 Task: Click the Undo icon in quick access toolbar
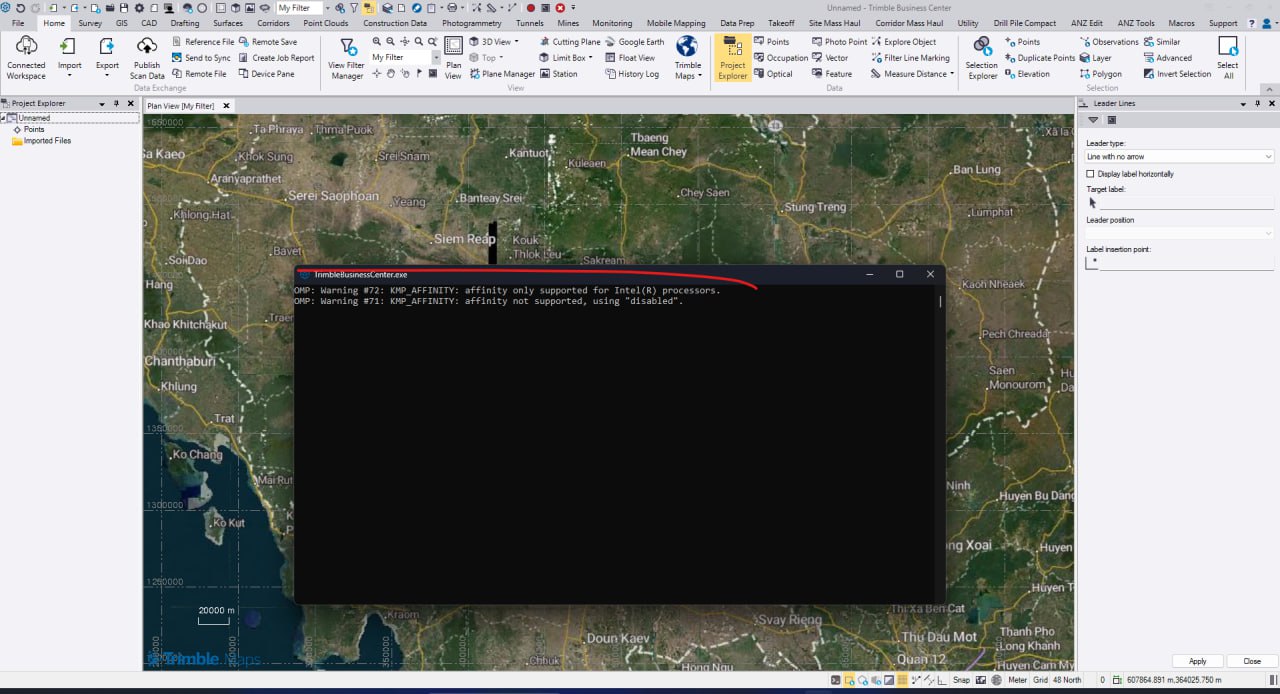click(x=21, y=8)
